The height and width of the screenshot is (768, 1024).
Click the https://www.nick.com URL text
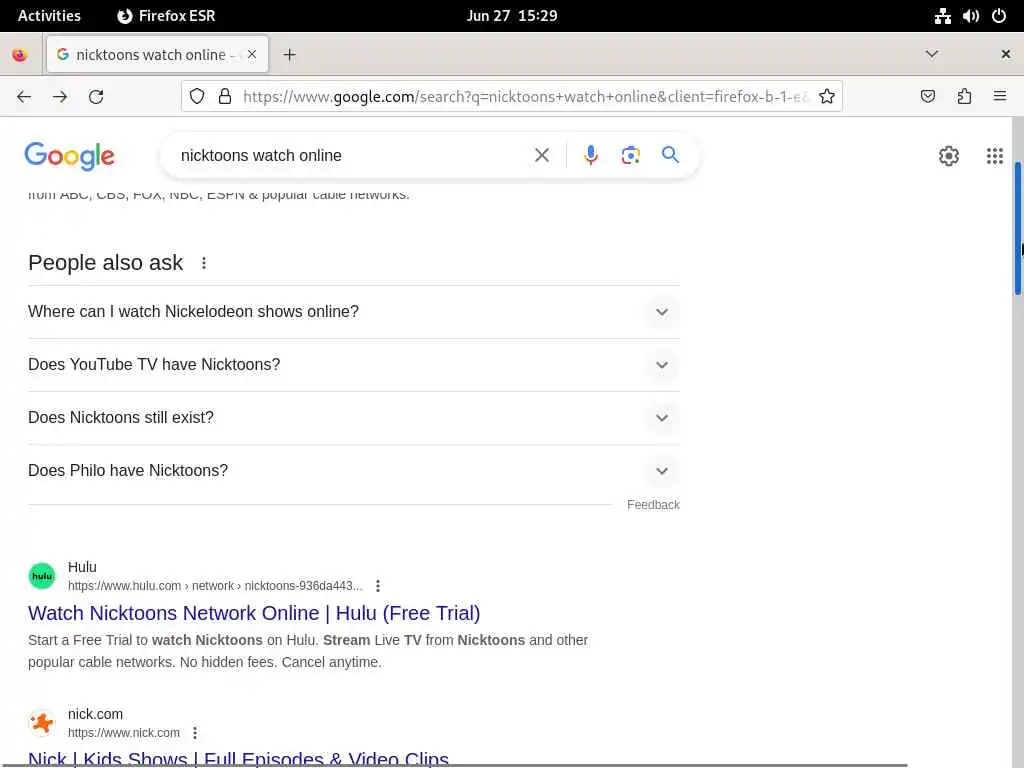coord(123,733)
